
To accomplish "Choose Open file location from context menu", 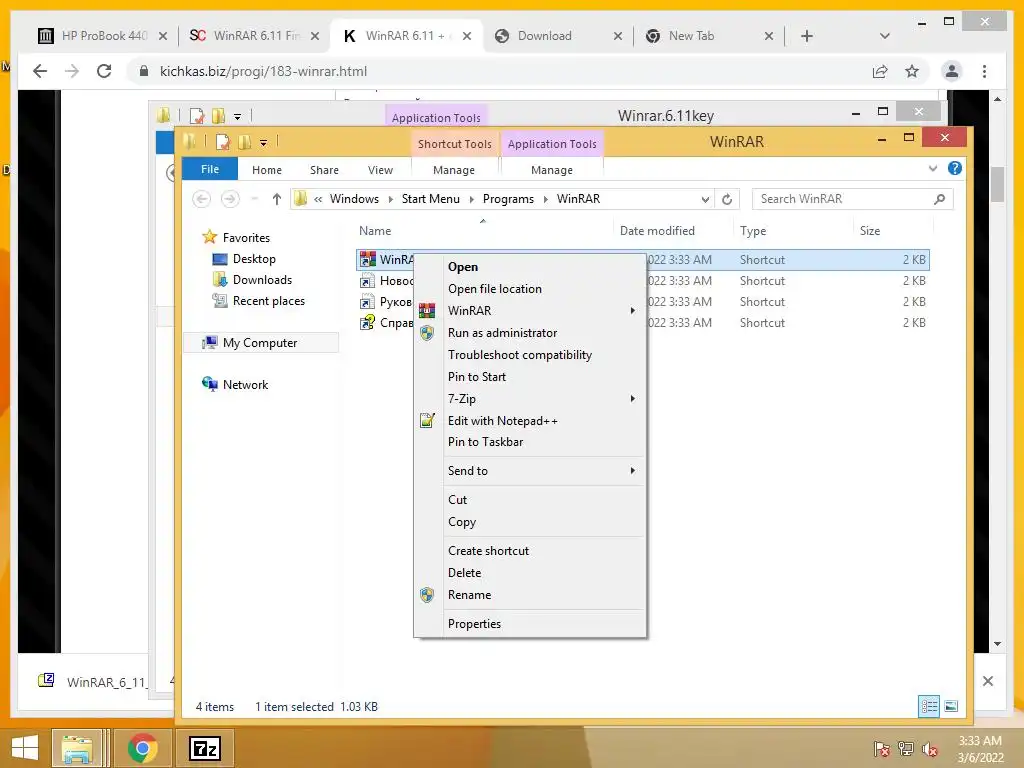I will point(494,289).
